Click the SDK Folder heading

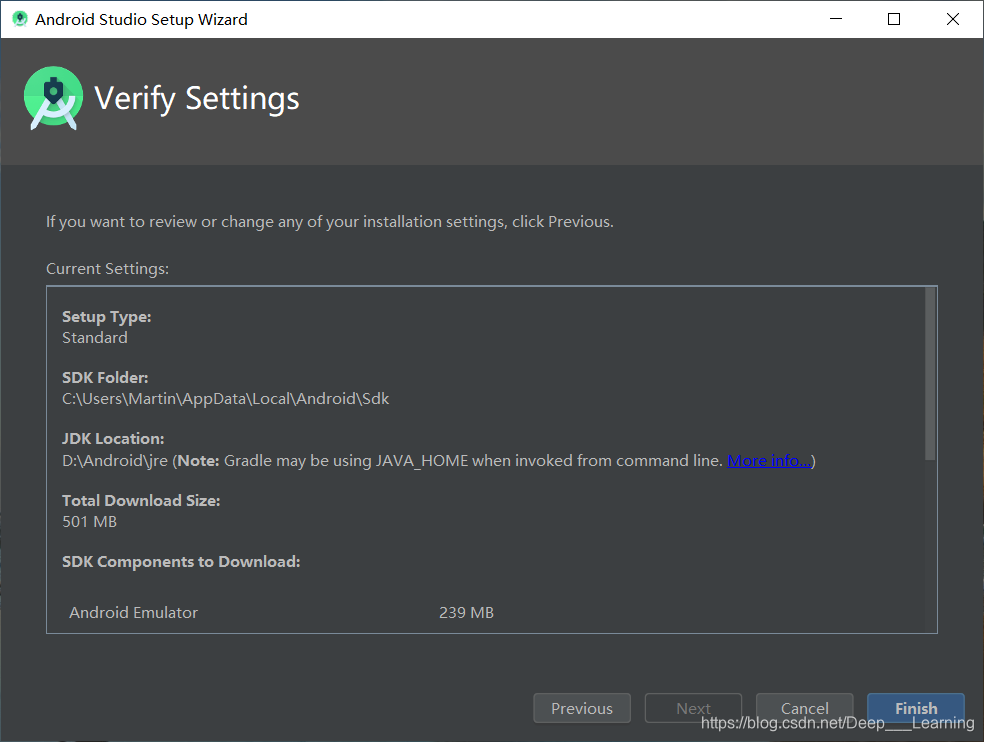pyautogui.click(x=105, y=378)
